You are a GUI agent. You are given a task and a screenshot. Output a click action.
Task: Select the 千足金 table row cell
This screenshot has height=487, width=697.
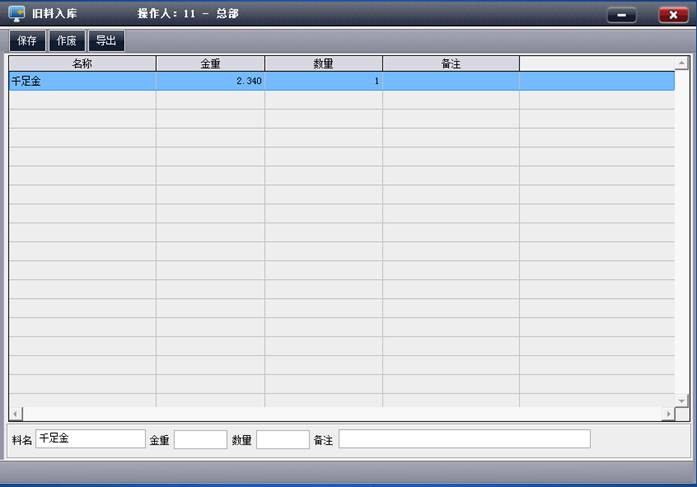coord(82,81)
